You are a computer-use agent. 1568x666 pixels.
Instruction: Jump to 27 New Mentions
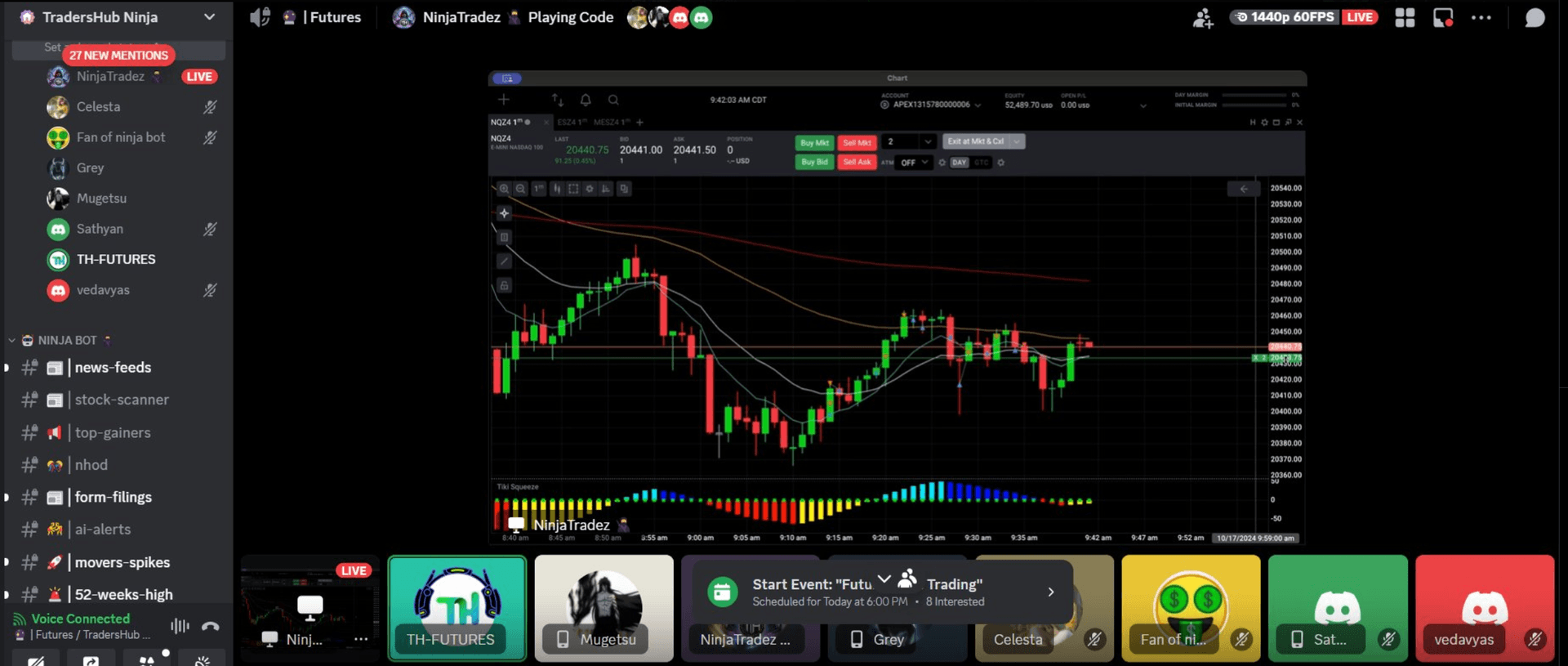[x=118, y=55]
